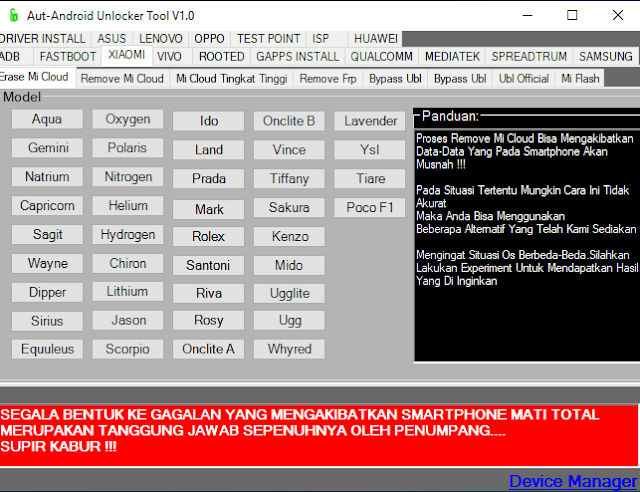Choose the Lithium model
This screenshot has width=640, height=492.
coord(128,292)
